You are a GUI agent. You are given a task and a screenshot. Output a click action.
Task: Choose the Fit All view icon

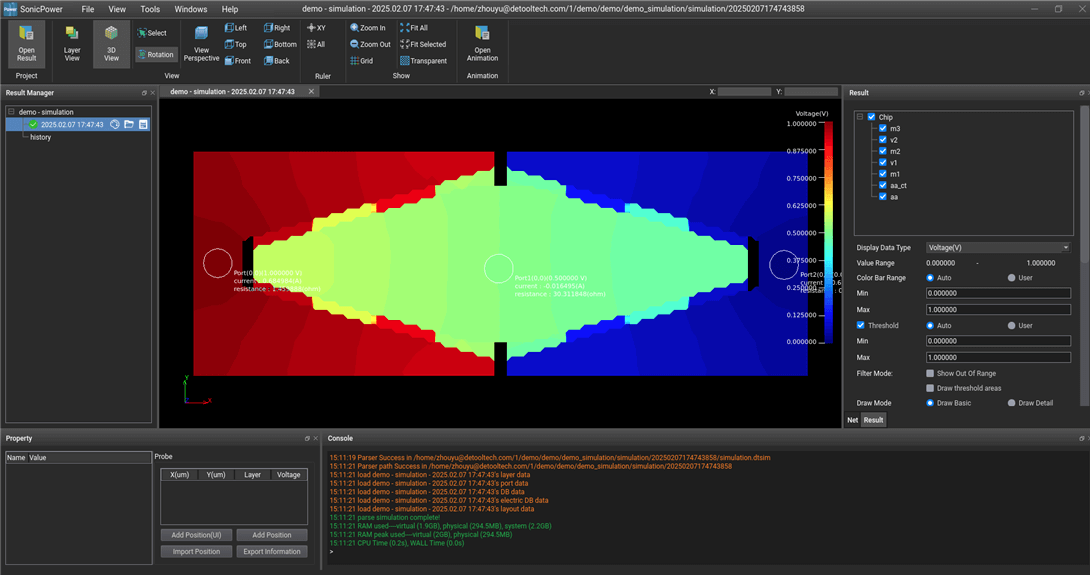pos(413,28)
